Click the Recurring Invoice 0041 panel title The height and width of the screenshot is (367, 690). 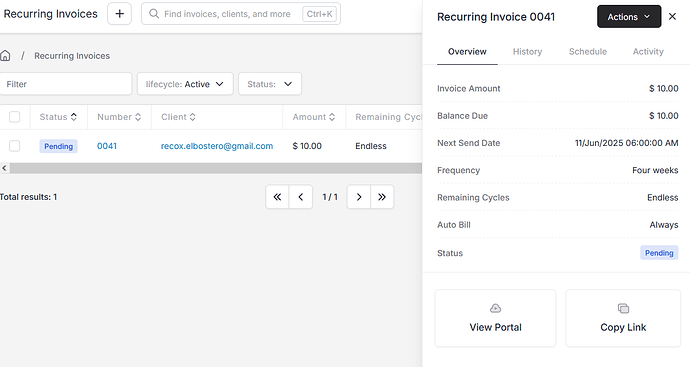495,16
